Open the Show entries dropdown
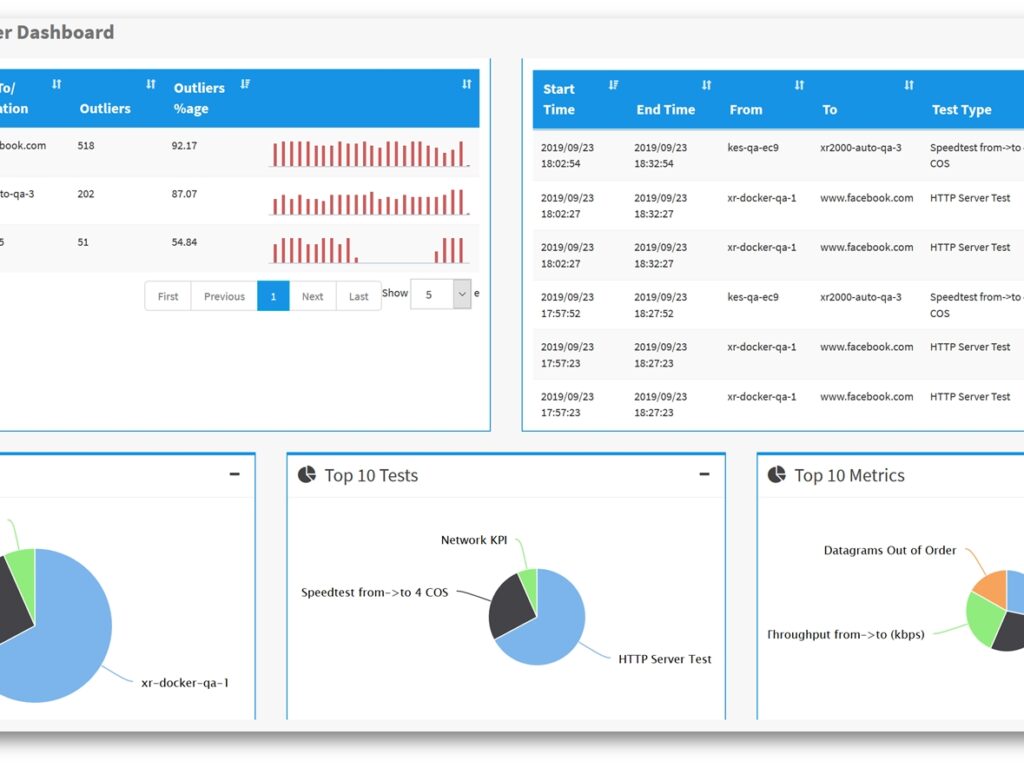The image size is (1024, 768). [x=461, y=294]
